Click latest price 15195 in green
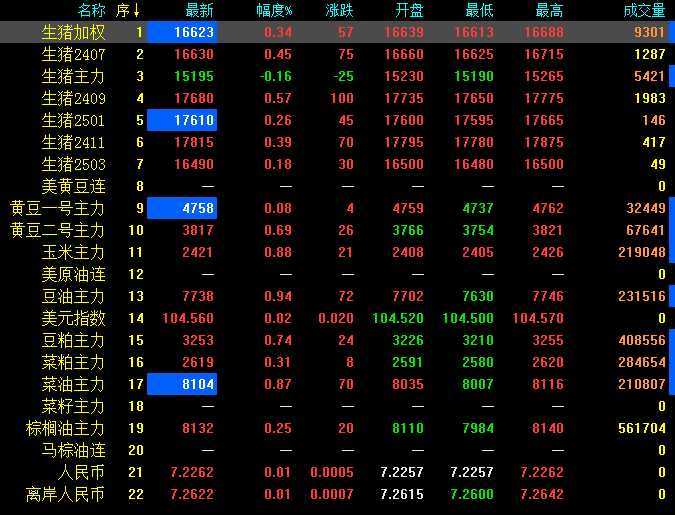This screenshot has height=515, width=675. point(194,76)
